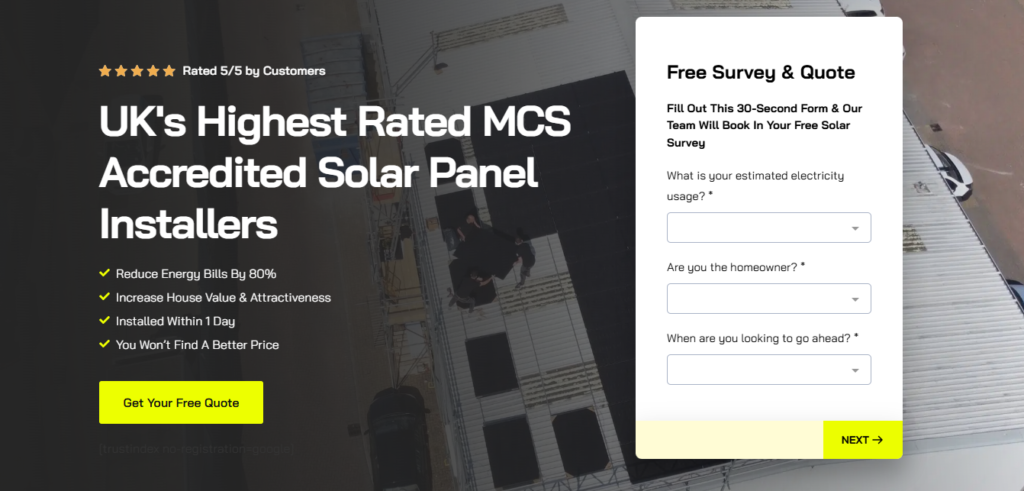
Task: Expand the Are you the homeowner dropdown
Action: coord(768,299)
